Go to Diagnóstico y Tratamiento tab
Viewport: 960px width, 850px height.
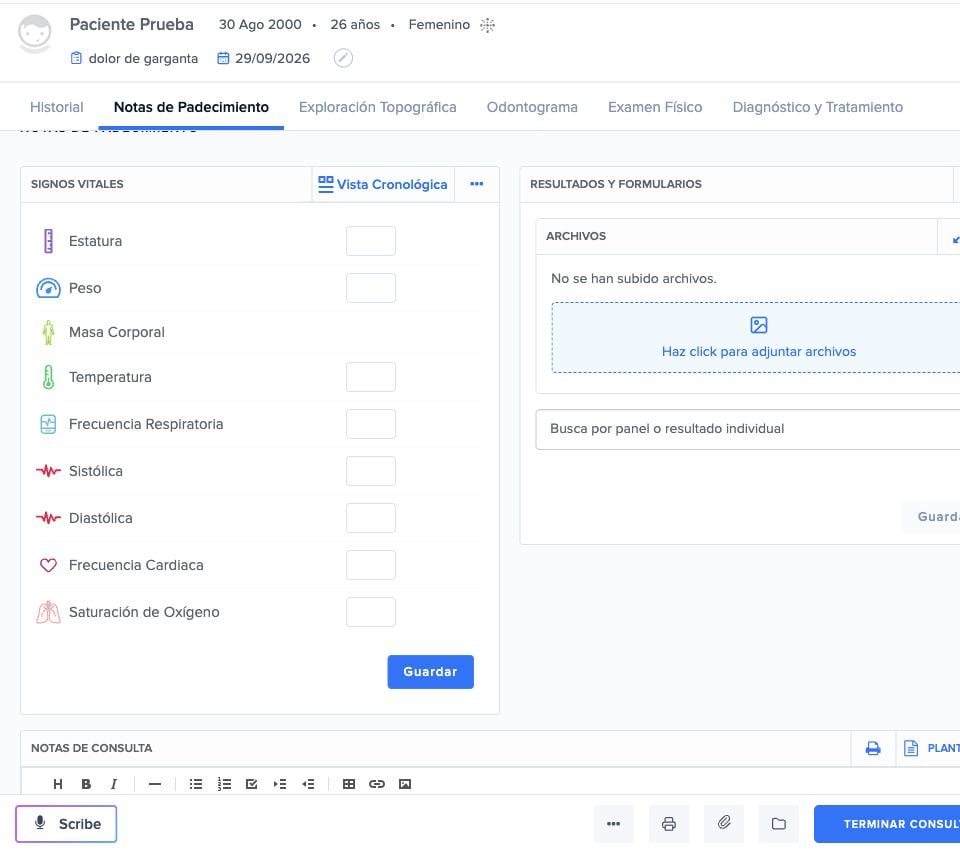[818, 107]
